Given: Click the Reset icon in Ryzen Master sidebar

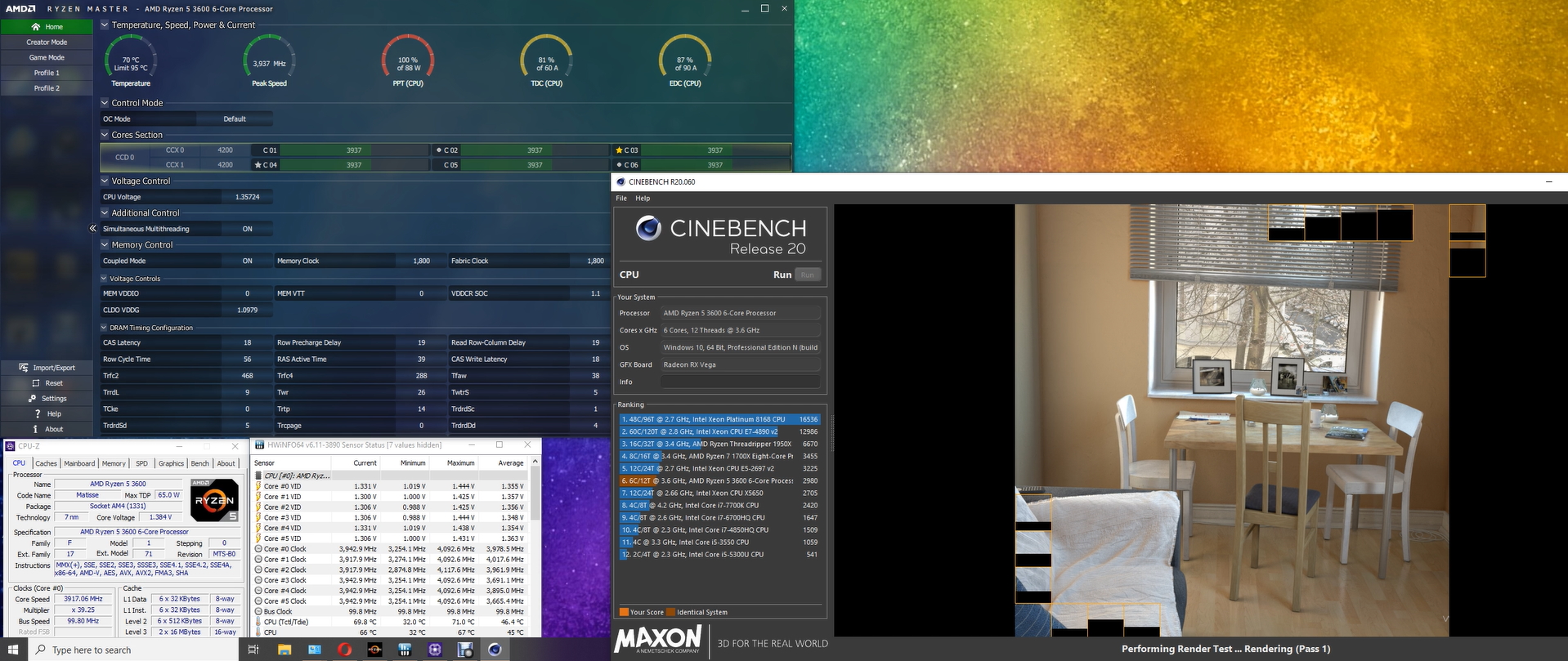Looking at the screenshot, I should [35, 383].
